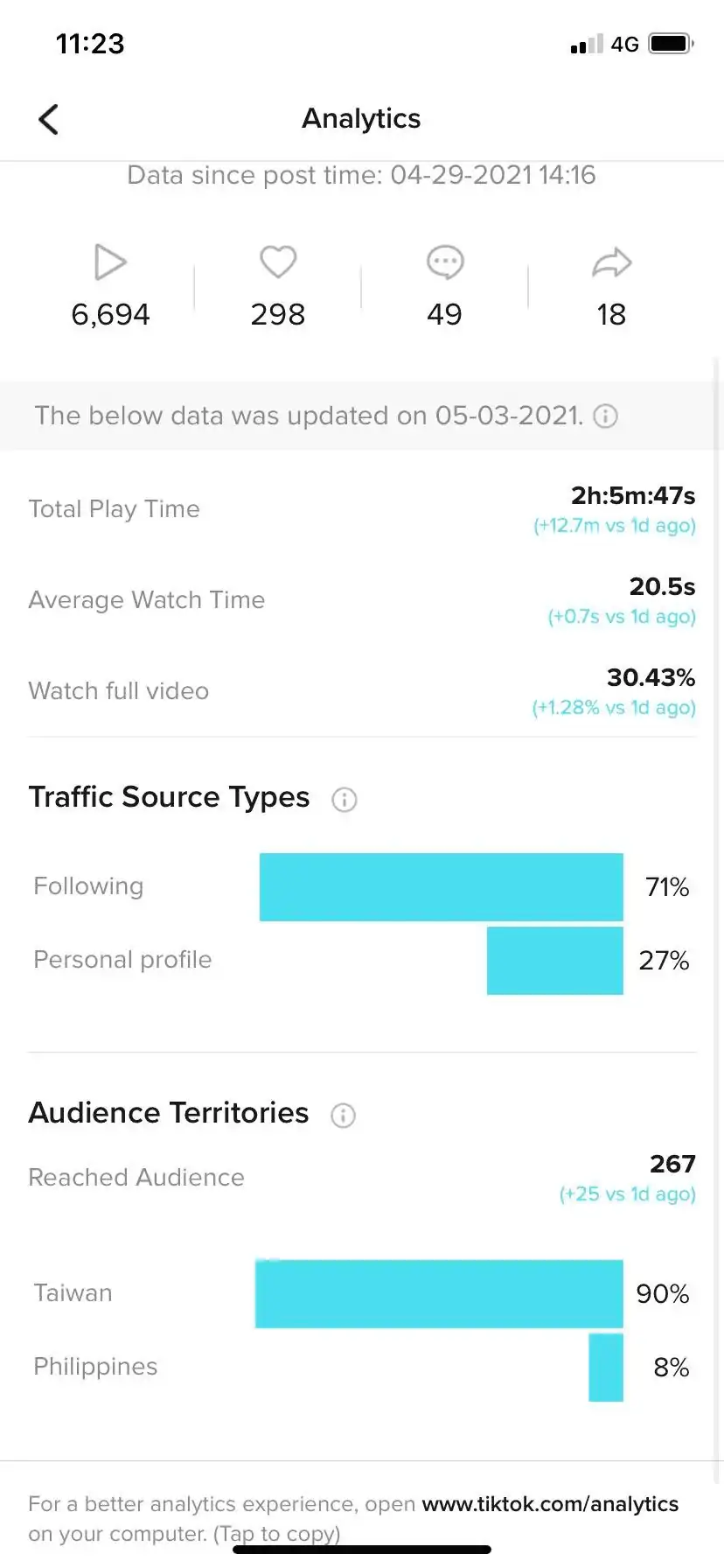The image size is (724, 1568).
Task: Open the info icon next to data update notice
Action: [x=605, y=416]
